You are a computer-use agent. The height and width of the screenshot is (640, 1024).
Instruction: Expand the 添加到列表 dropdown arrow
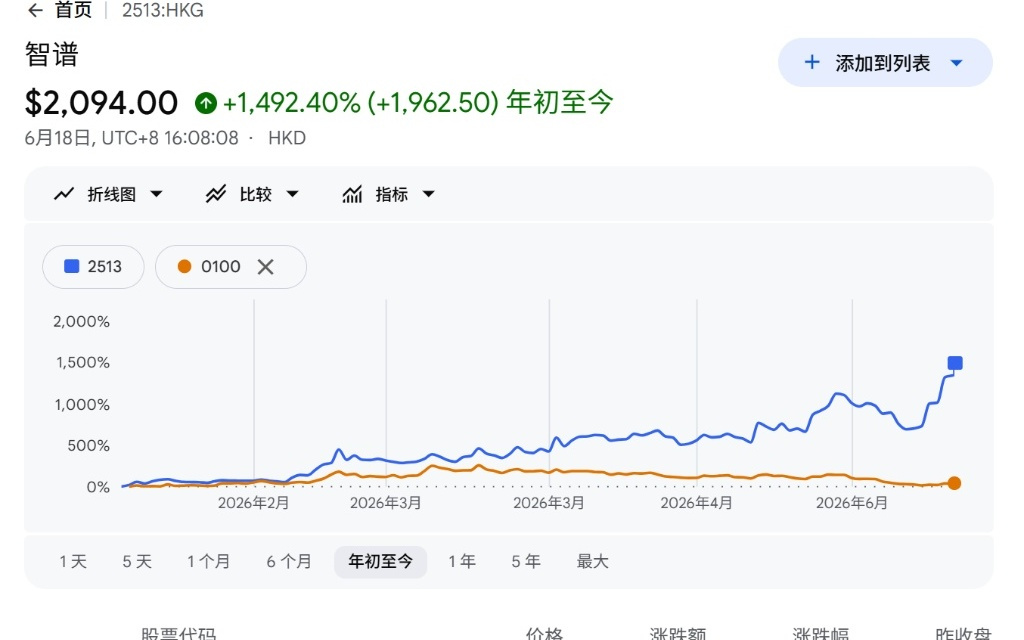(957, 63)
